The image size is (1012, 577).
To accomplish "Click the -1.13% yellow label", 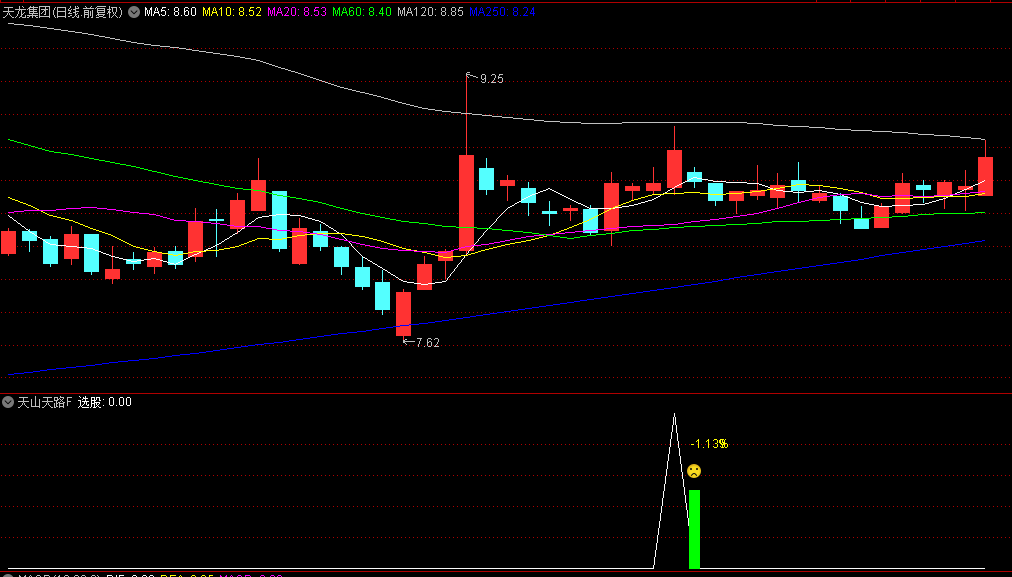I will (x=709, y=444).
